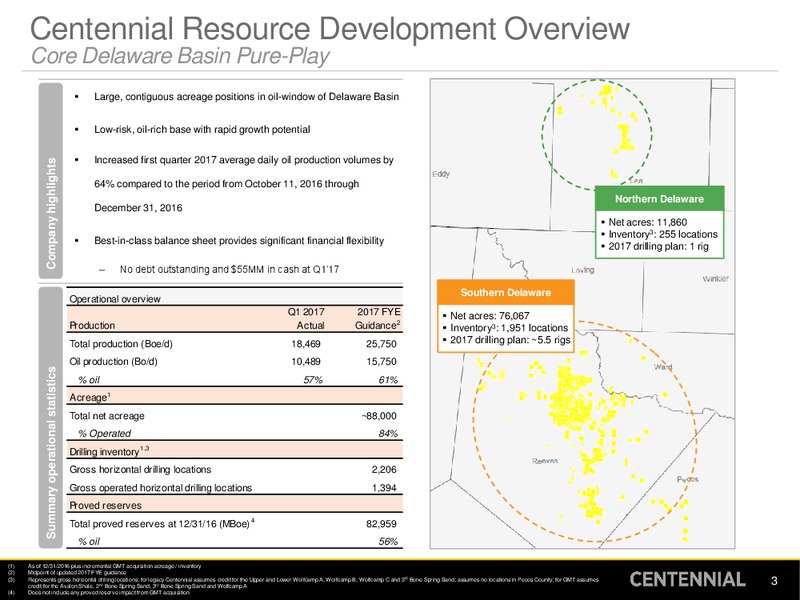The height and width of the screenshot is (600, 800).
Task: Click the '2017 FYE Guidance' column header
Action: 378,318
